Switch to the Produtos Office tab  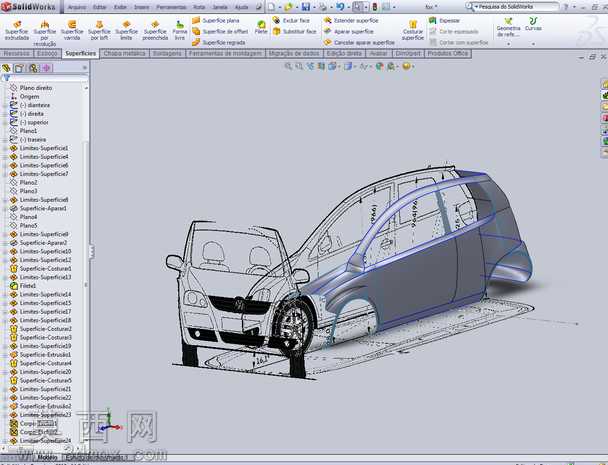pyautogui.click(x=448, y=53)
